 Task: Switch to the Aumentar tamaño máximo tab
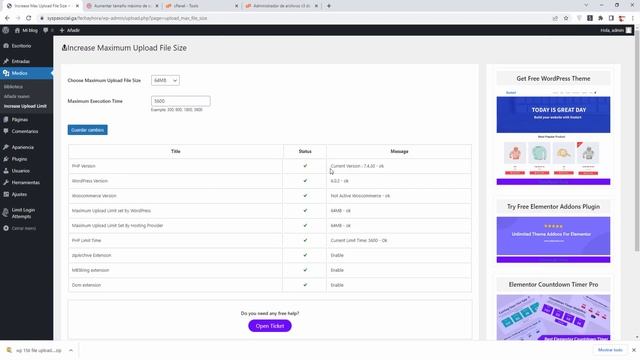tap(122, 6)
